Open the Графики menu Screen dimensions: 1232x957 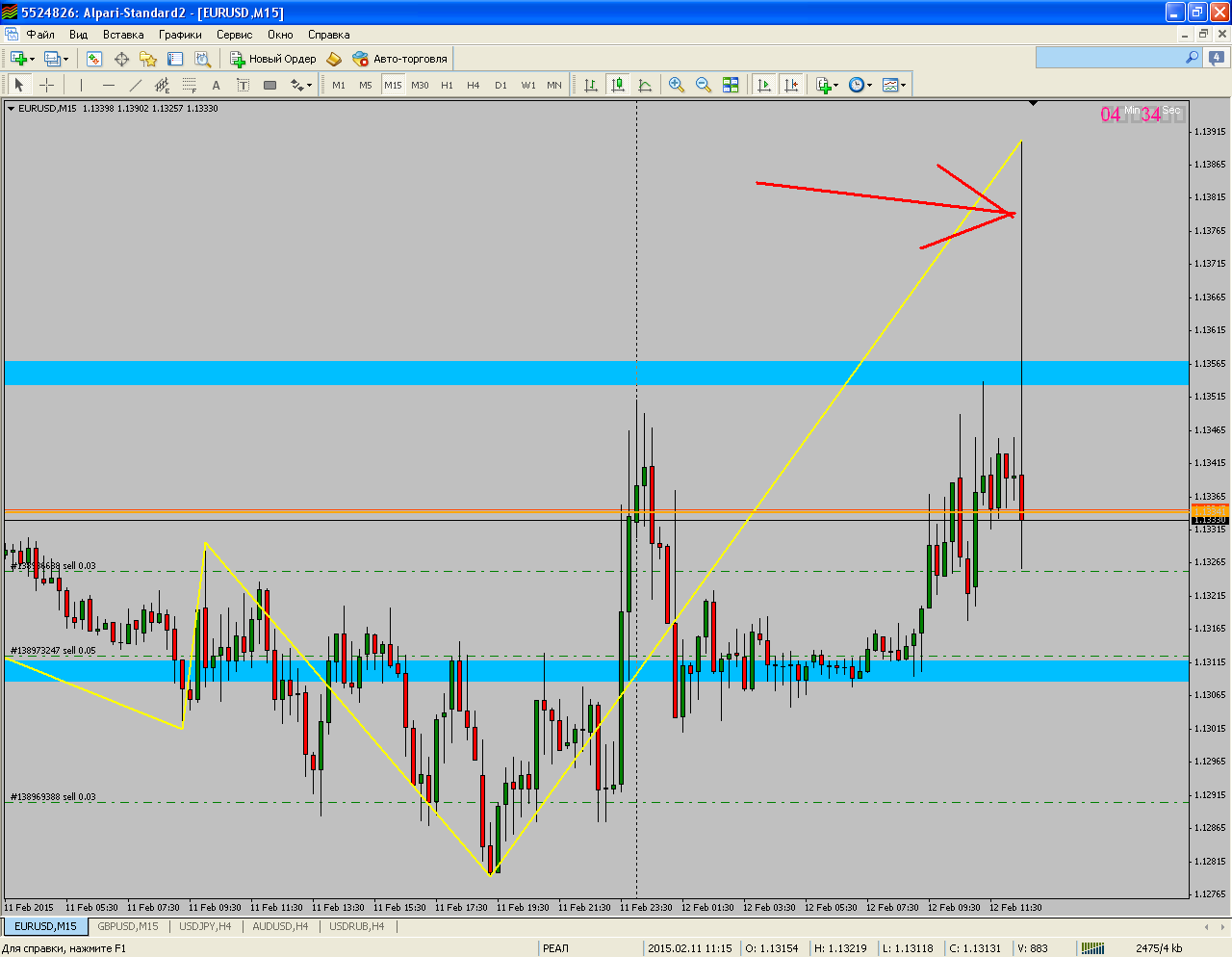point(180,35)
